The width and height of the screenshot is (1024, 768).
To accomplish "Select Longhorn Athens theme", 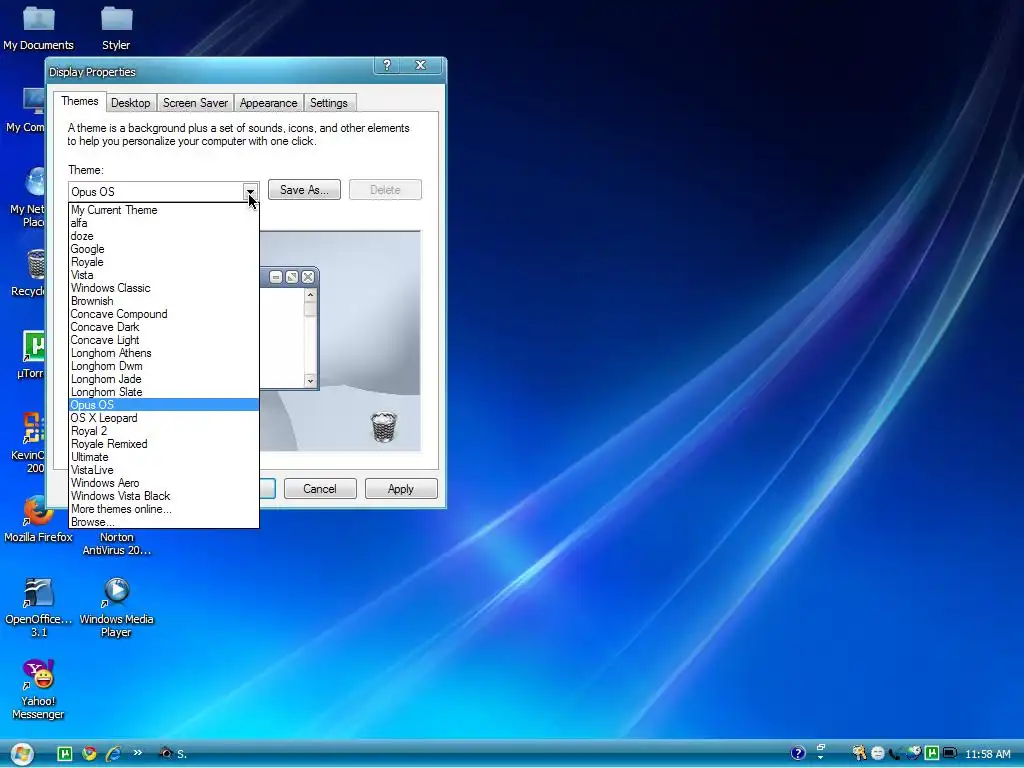I will tap(164, 353).
